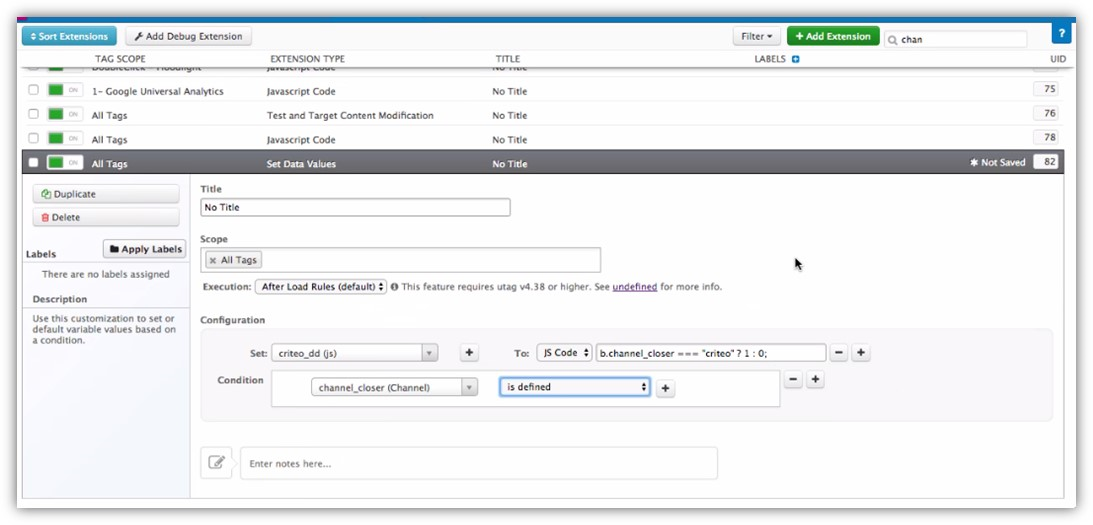Open the undefined link
This screenshot has width=1093, height=525.
pos(634,287)
